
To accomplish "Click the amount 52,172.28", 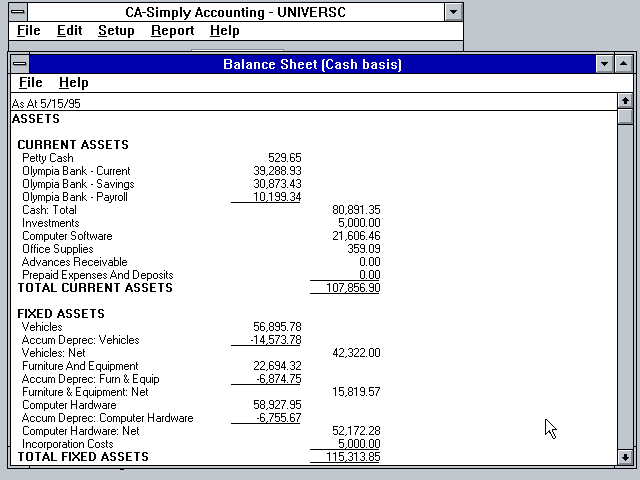I will 356,431.
